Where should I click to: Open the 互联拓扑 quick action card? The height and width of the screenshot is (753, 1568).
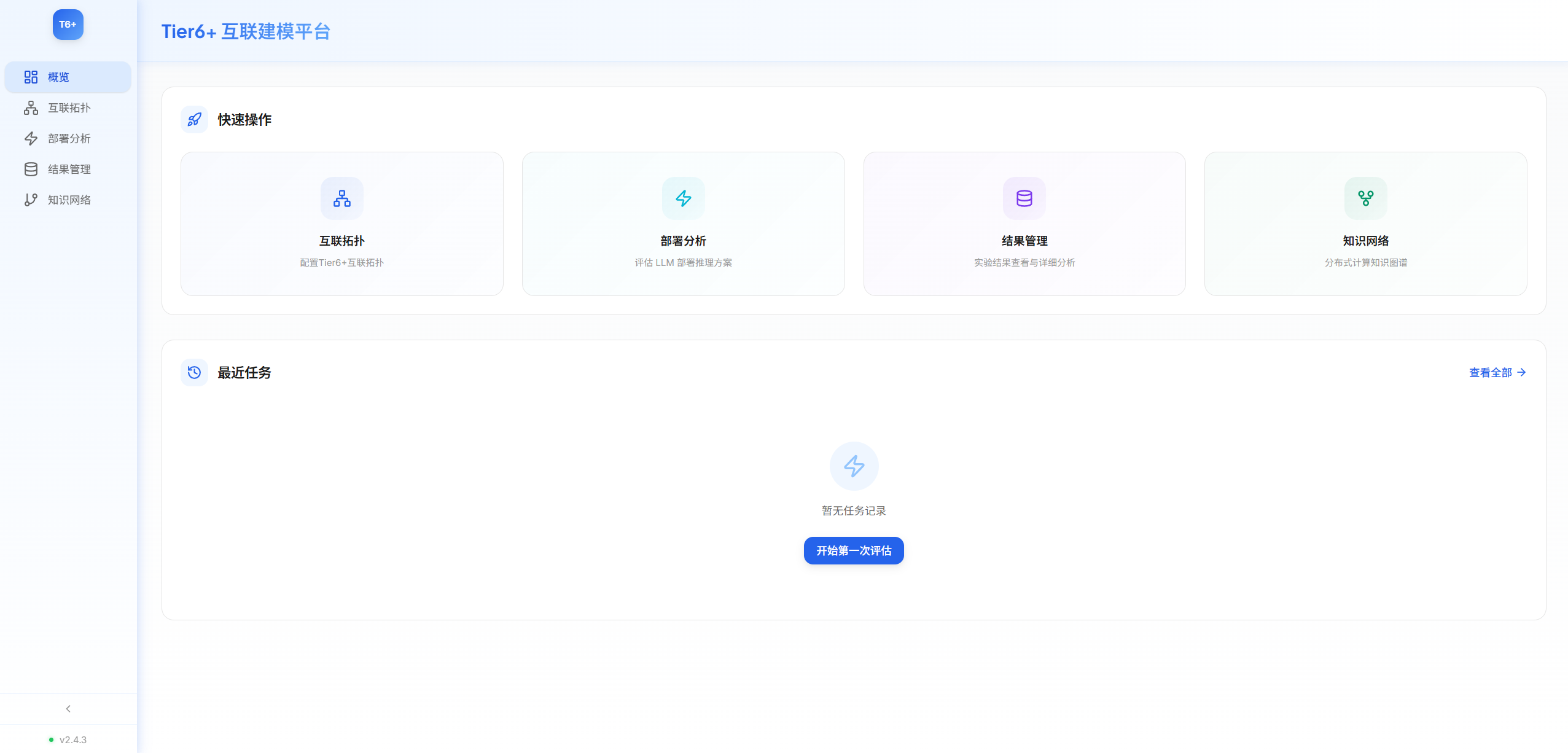341,224
